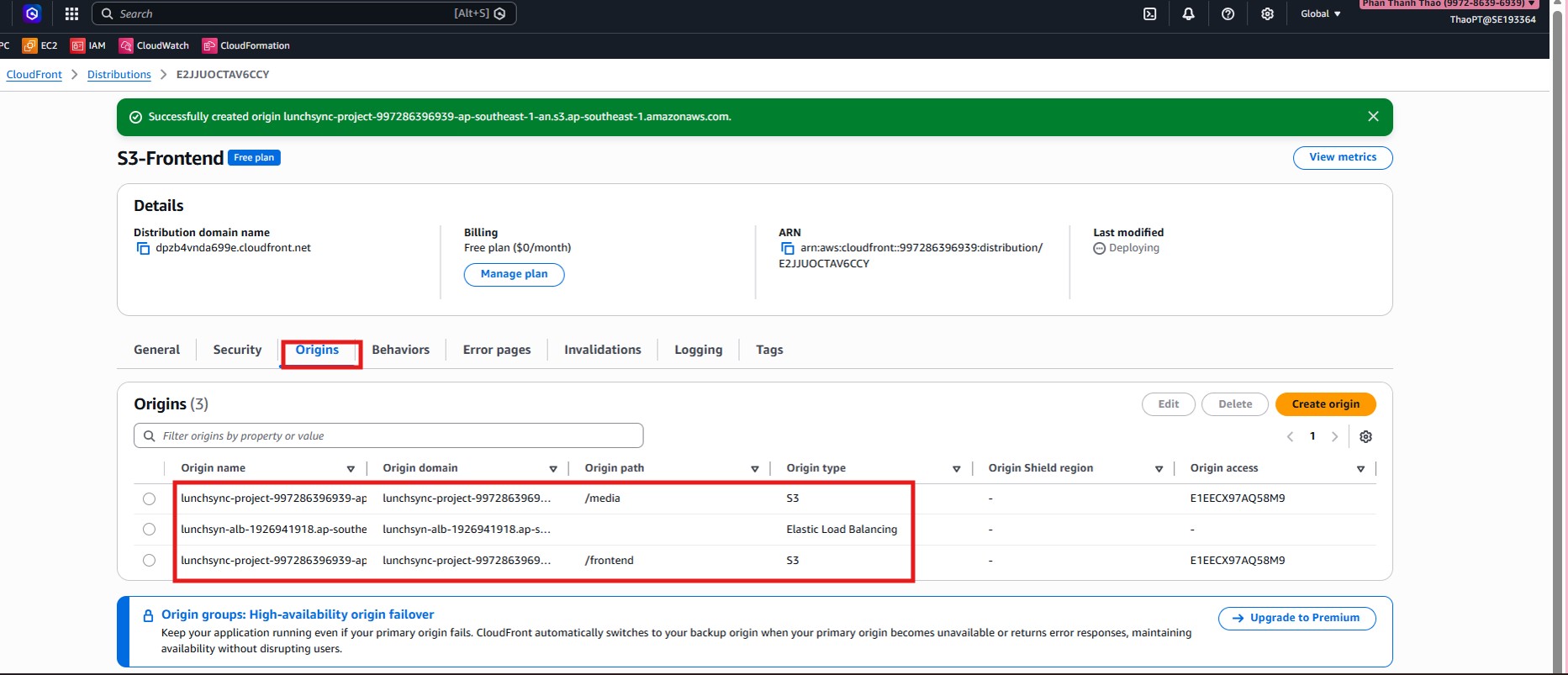
Task: Sort by Origin name column arrow
Action: tap(351, 469)
